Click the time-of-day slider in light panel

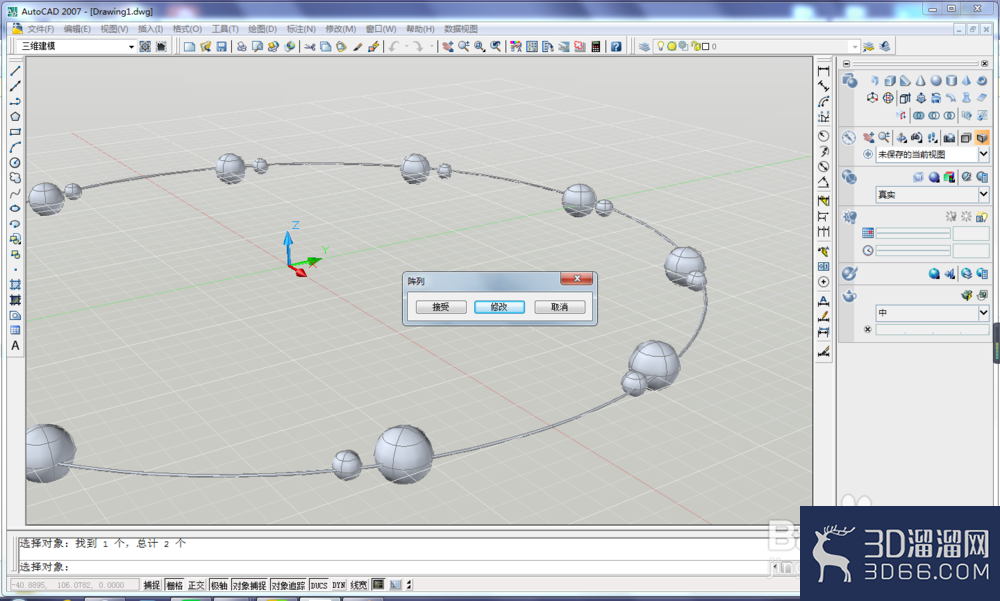(x=913, y=251)
